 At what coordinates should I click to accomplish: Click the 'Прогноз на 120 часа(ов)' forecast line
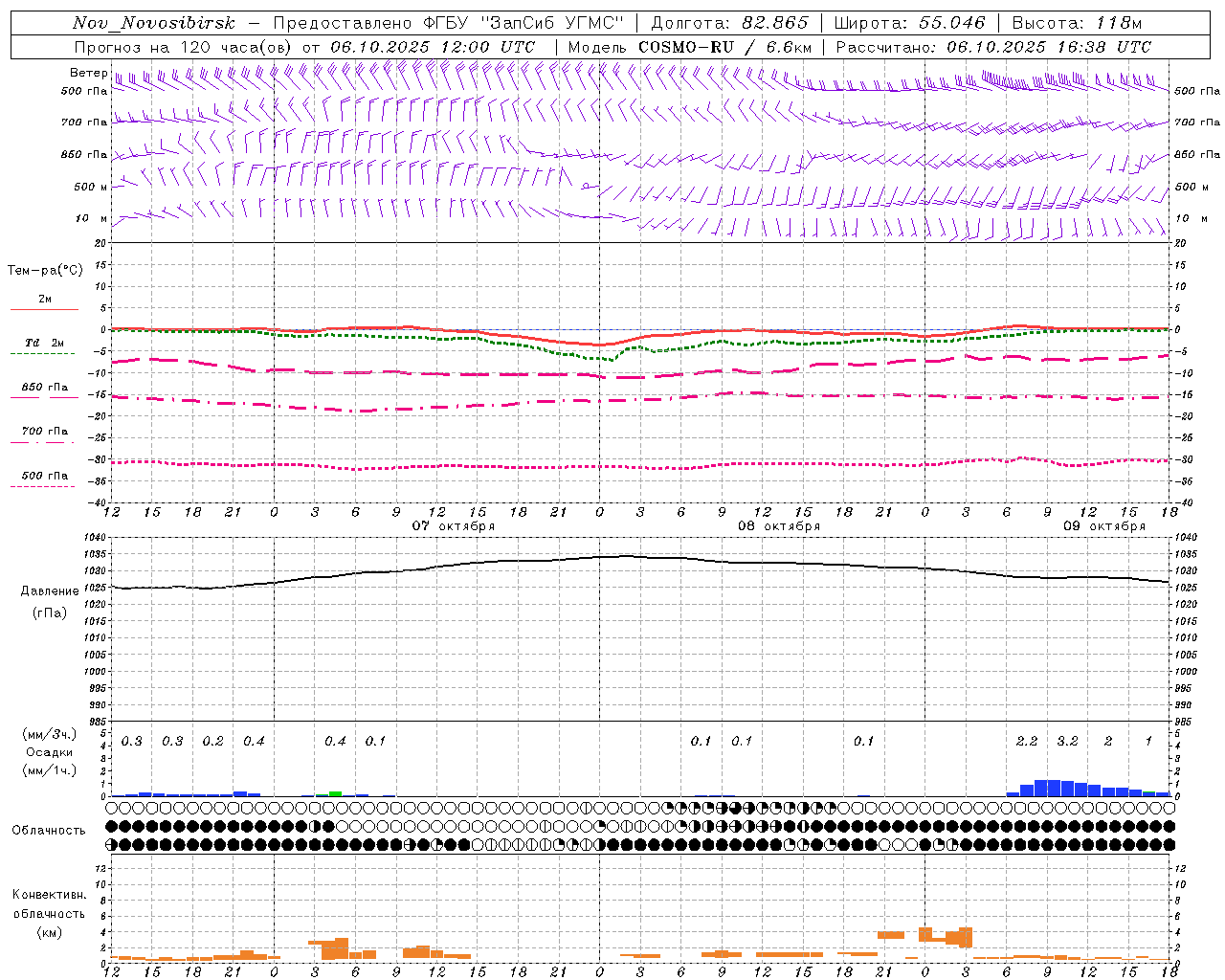point(304,47)
